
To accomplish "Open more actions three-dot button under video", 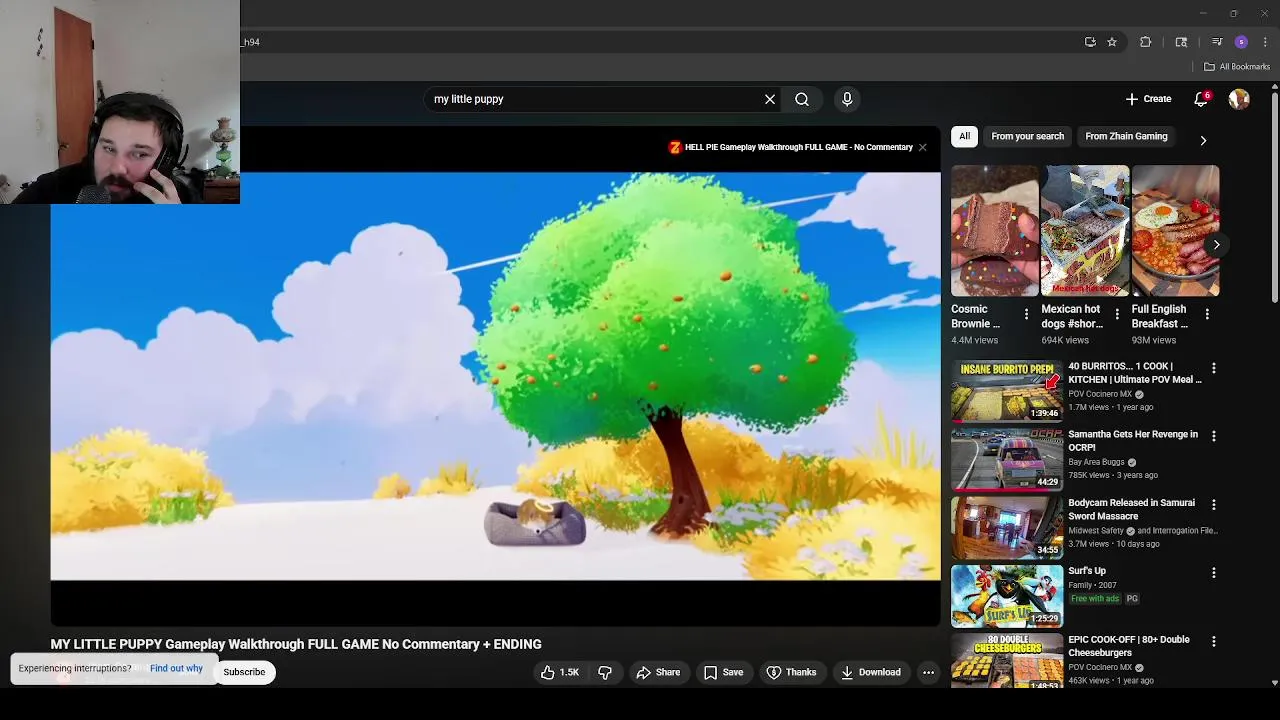I will [928, 672].
